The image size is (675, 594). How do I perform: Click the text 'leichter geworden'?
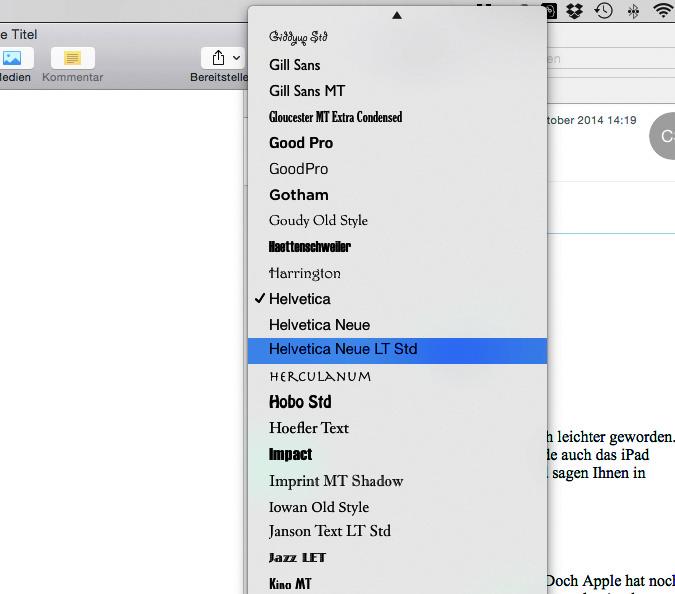tap(614, 437)
